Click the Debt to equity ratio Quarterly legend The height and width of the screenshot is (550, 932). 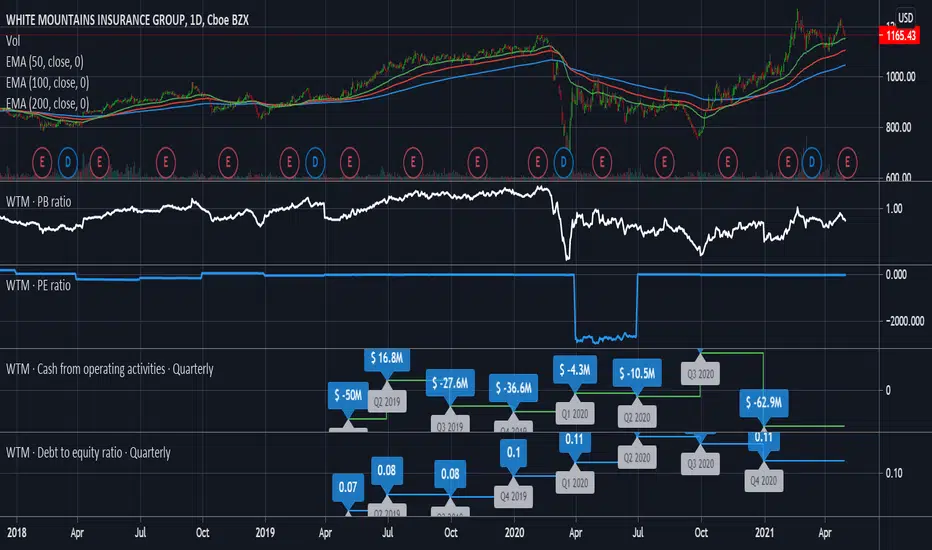(x=88, y=452)
